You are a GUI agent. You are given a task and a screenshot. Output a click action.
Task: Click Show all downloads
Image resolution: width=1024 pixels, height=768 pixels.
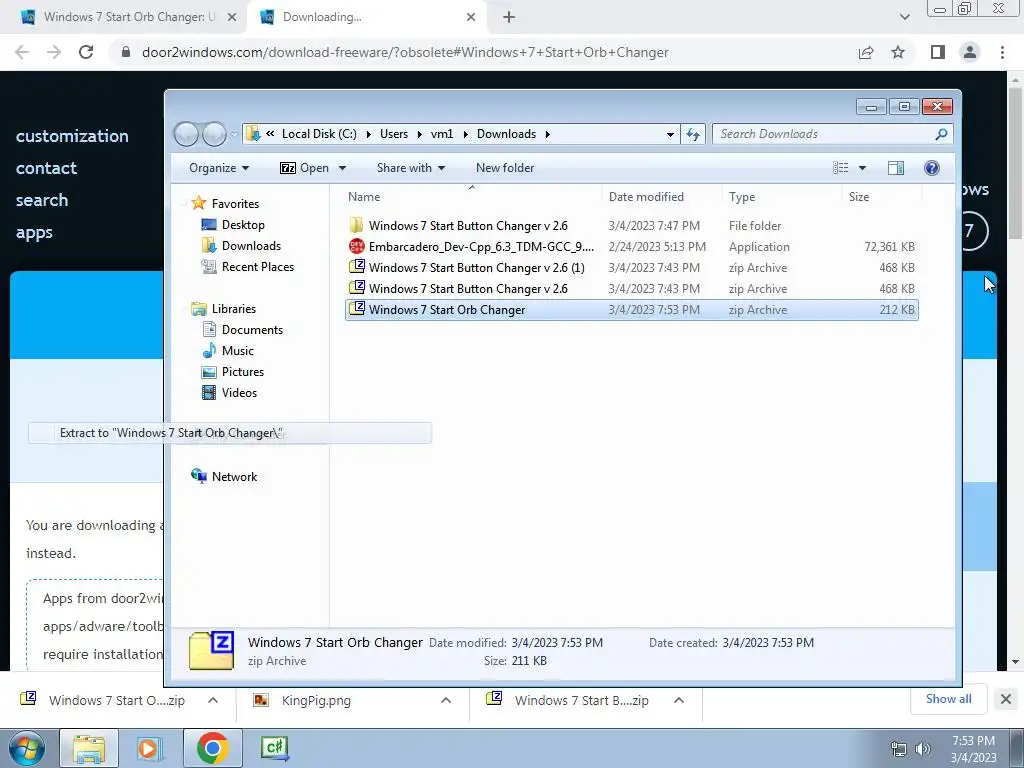point(948,699)
